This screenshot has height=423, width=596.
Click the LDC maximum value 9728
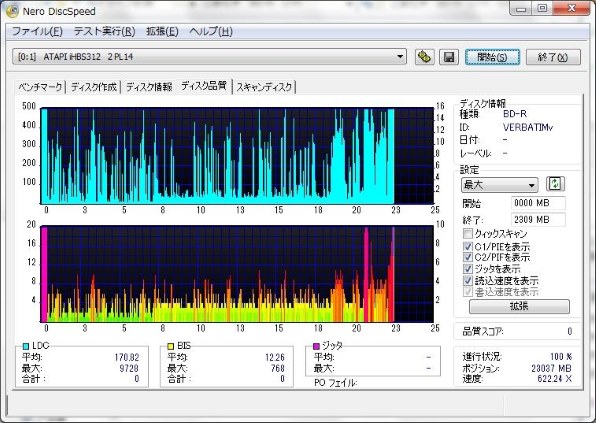coord(129,368)
